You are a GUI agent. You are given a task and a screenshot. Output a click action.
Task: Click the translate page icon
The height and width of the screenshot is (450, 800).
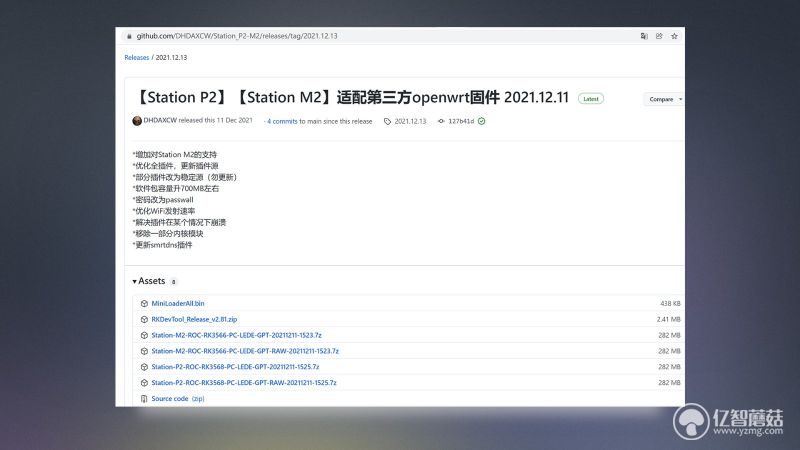(x=644, y=36)
